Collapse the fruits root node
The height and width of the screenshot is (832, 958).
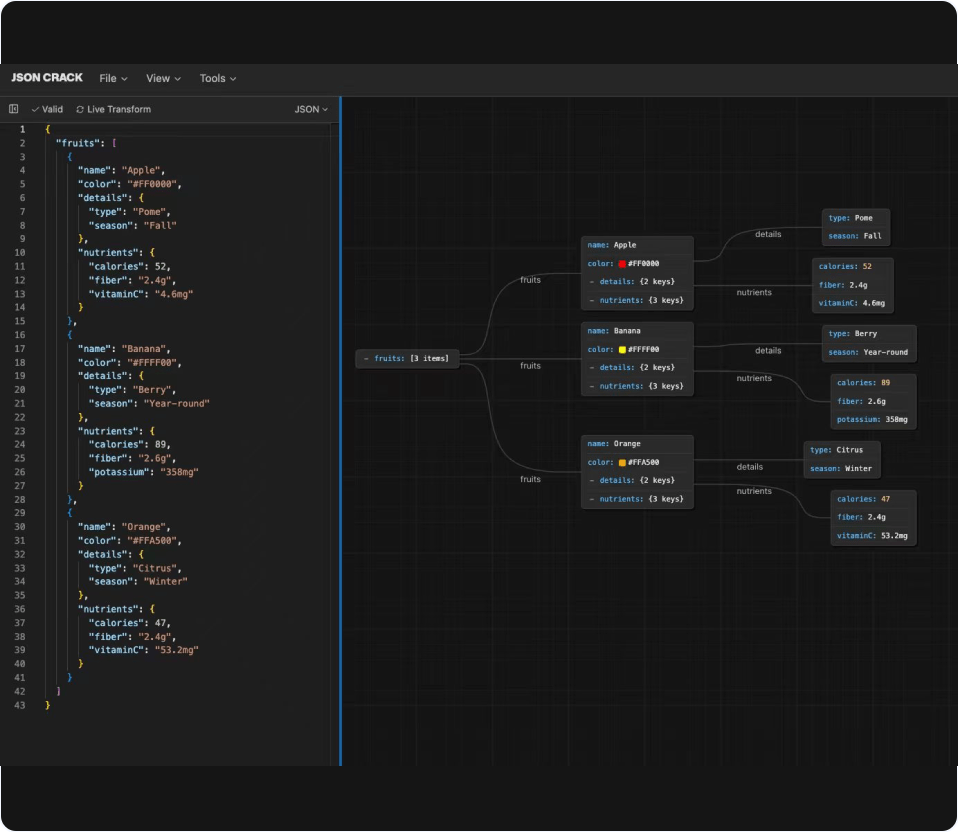(366, 359)
